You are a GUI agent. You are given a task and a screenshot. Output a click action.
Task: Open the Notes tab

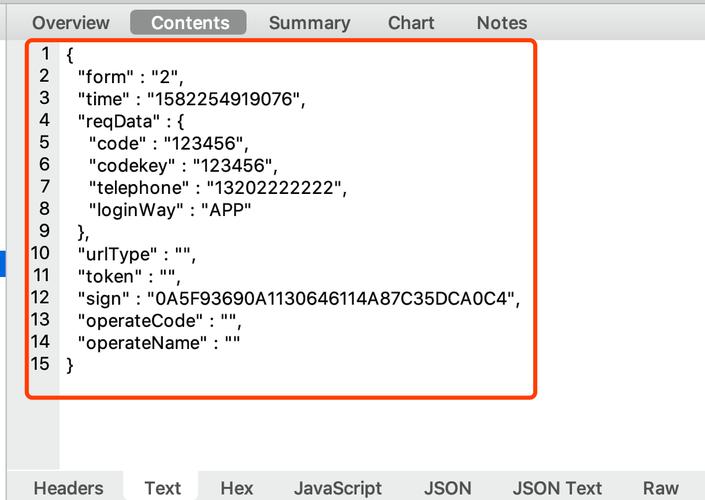501,22
